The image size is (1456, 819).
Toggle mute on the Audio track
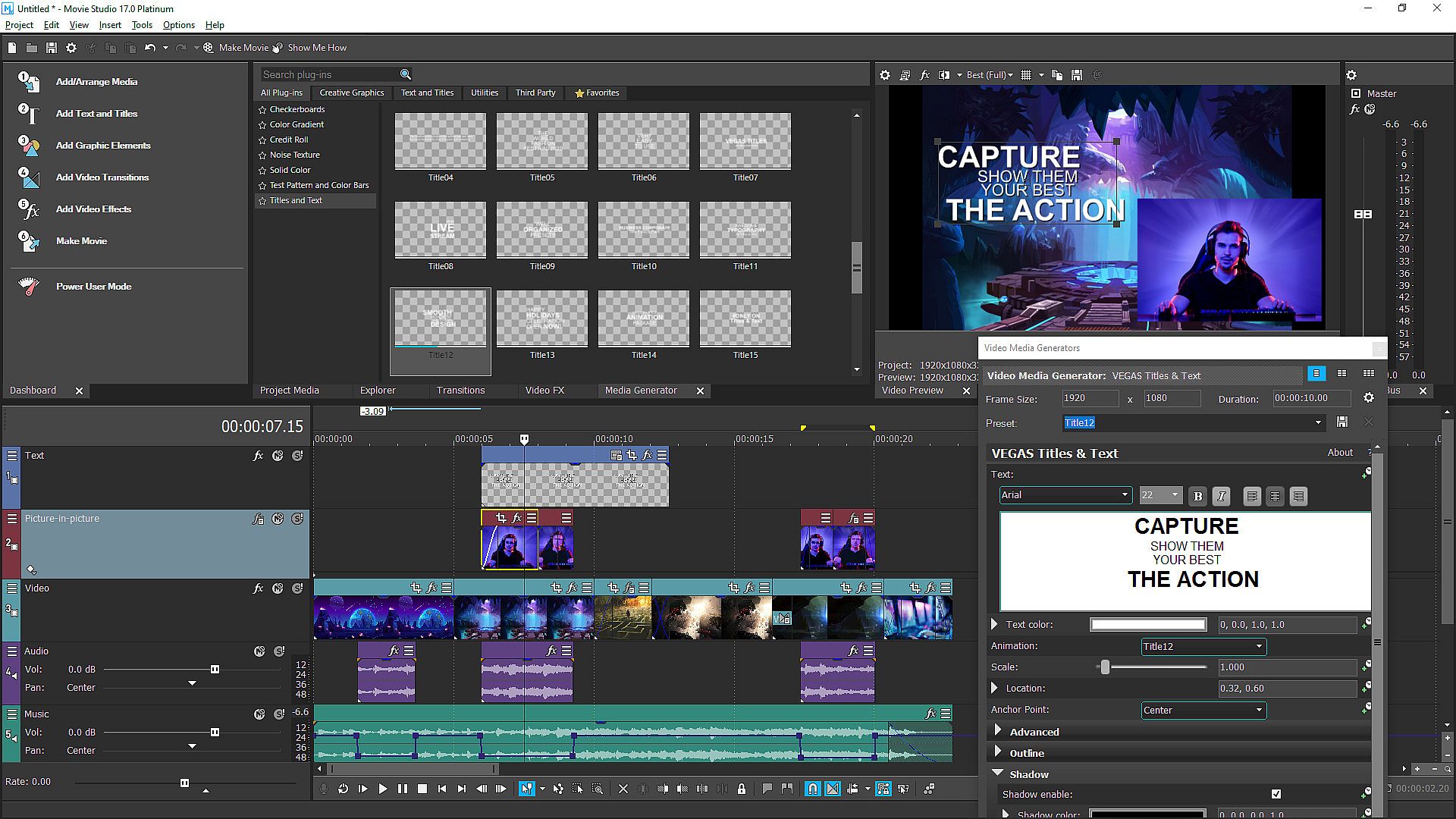point(259,651)
